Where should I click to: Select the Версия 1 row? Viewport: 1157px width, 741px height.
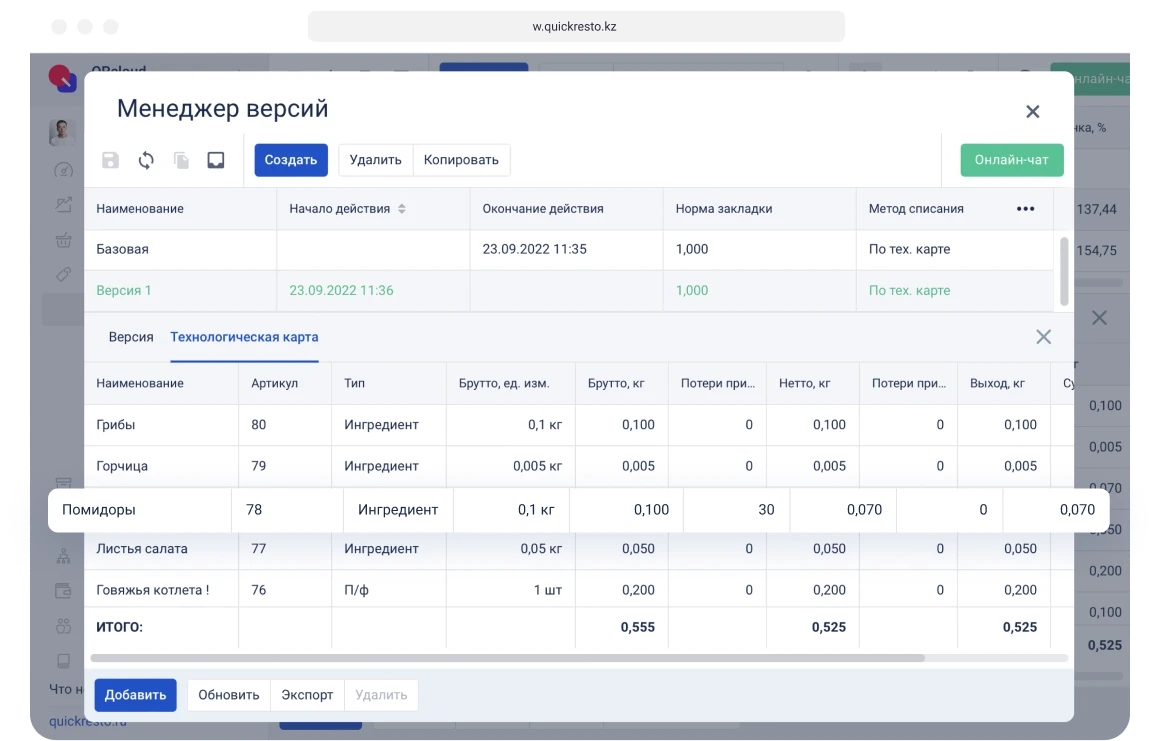[x=124, y=291]
